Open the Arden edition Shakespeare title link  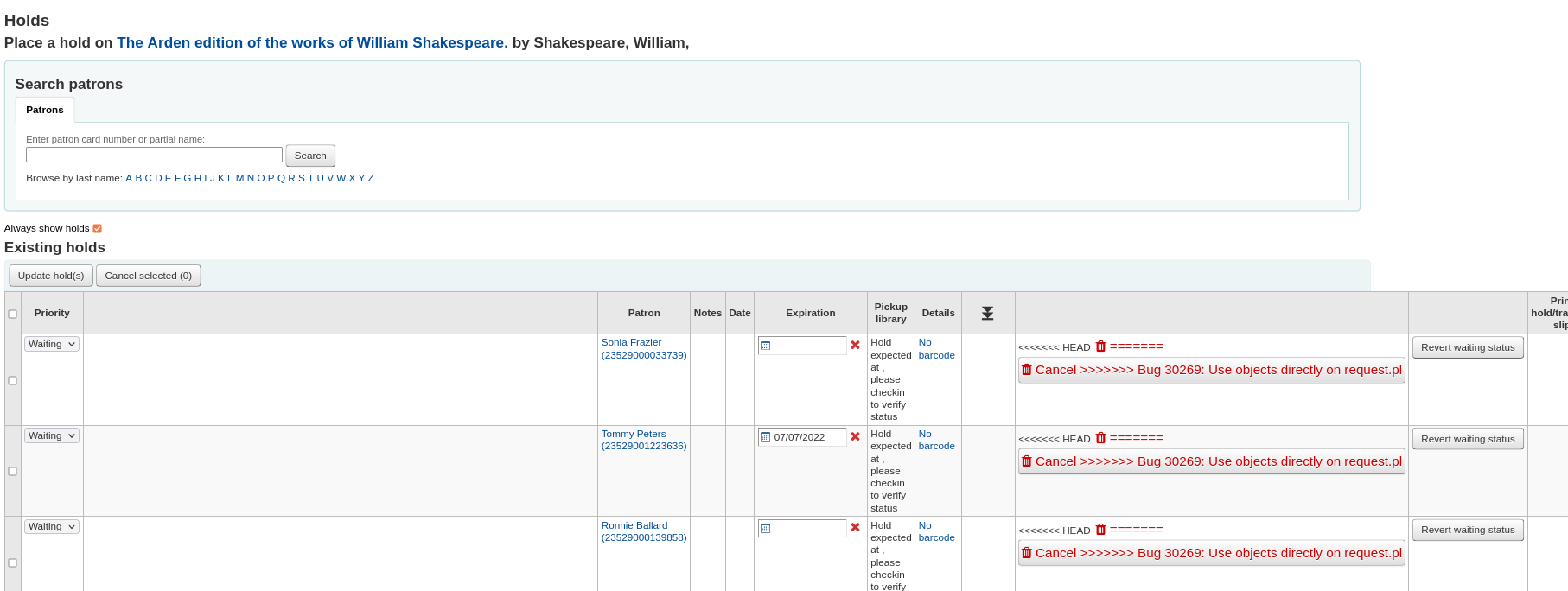(x=312, y=42)
